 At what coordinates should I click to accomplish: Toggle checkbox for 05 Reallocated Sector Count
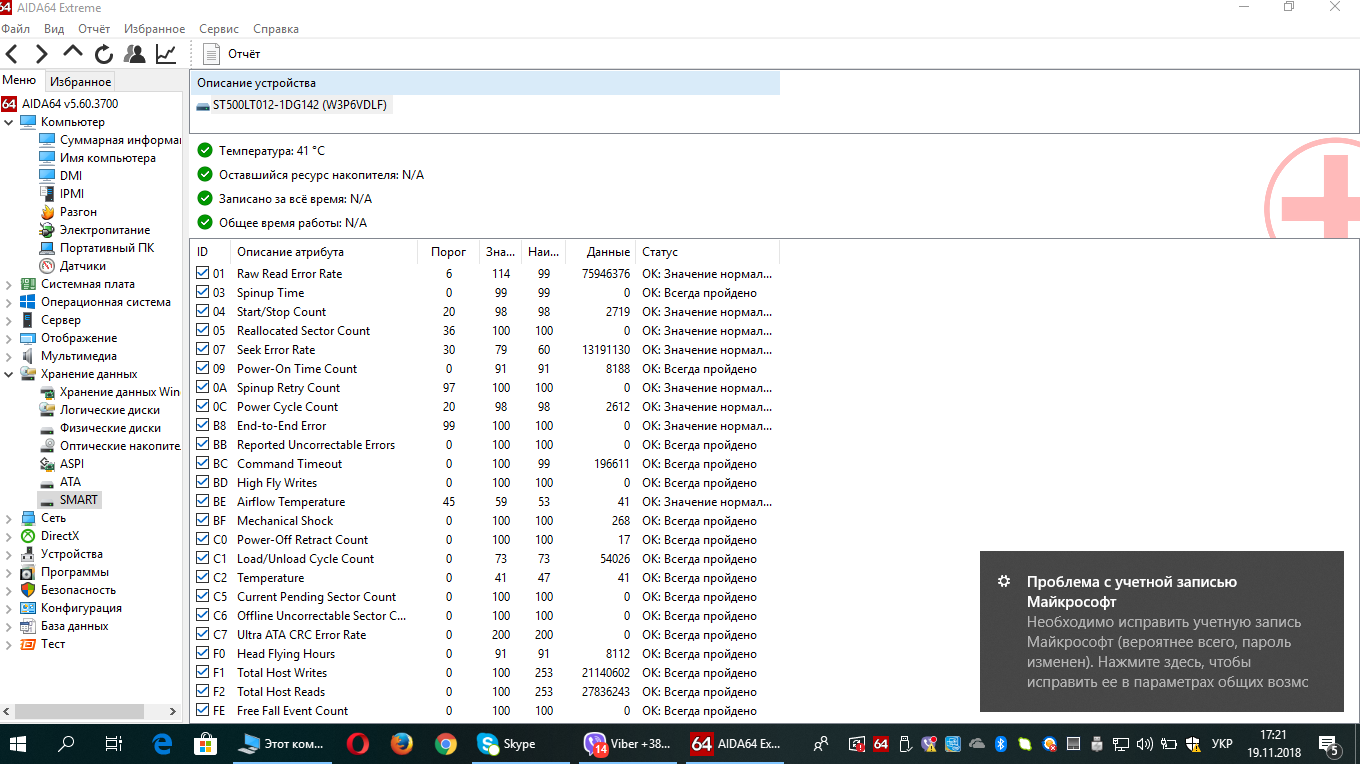point(203,331)
